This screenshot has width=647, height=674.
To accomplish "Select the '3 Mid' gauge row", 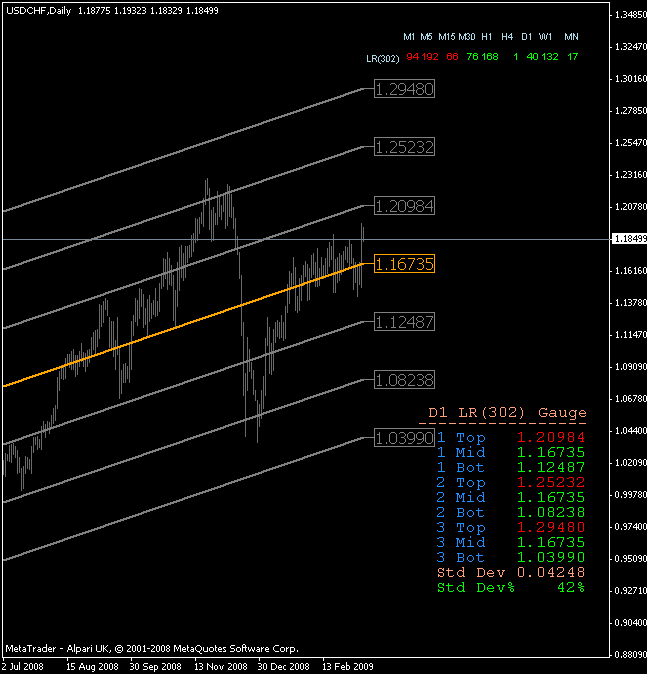I will pyautogui.click(x=511, y=542).
